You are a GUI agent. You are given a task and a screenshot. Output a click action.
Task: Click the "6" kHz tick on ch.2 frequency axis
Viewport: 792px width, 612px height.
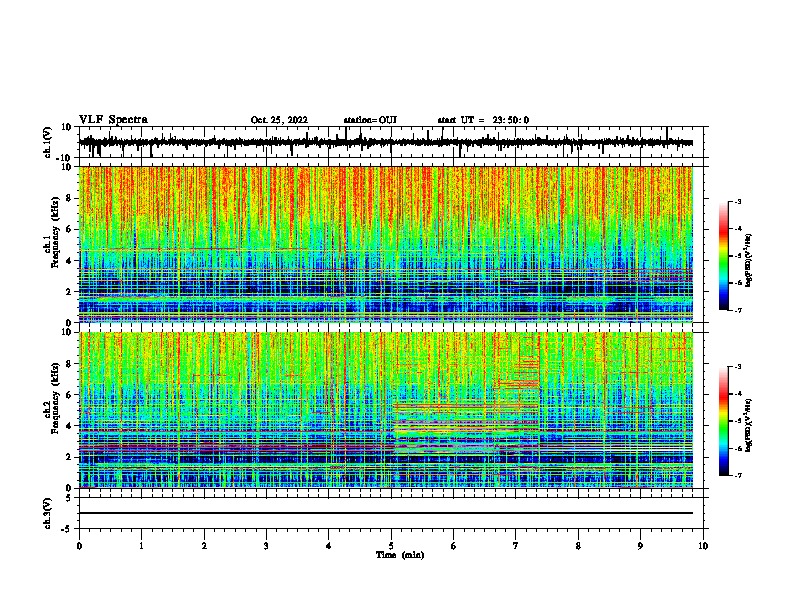(x=70, y=394)
